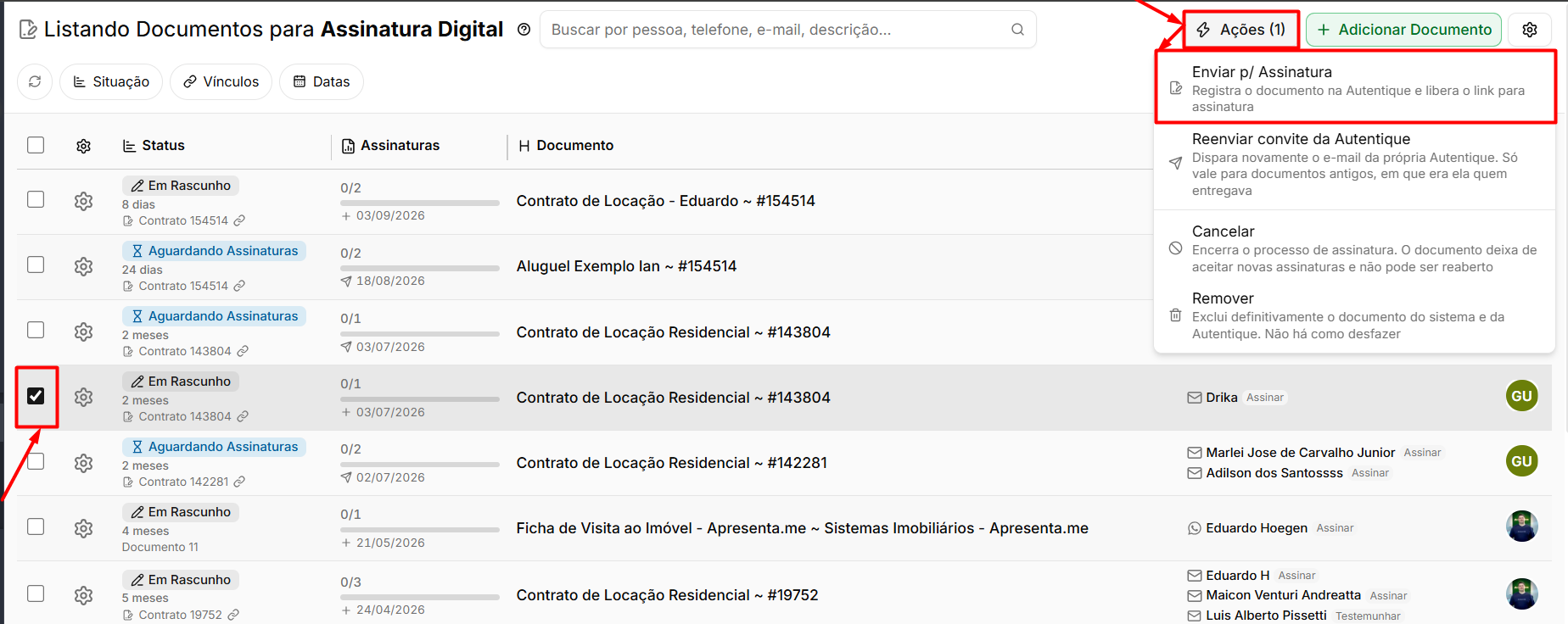
Task: Choose Remover from the actions menu
Action: 1355,315
